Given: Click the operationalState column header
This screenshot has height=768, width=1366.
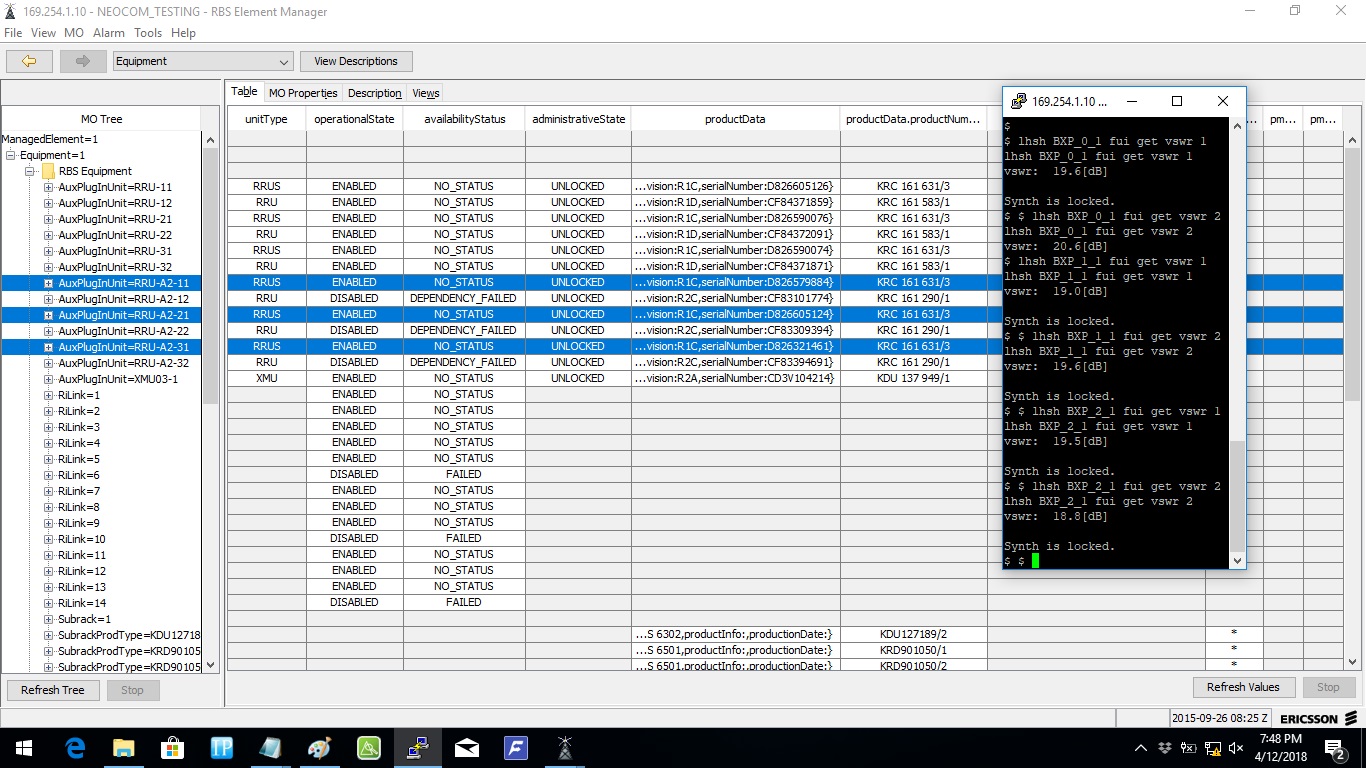Looking at the screenshot, I should [x=355, y=119].
